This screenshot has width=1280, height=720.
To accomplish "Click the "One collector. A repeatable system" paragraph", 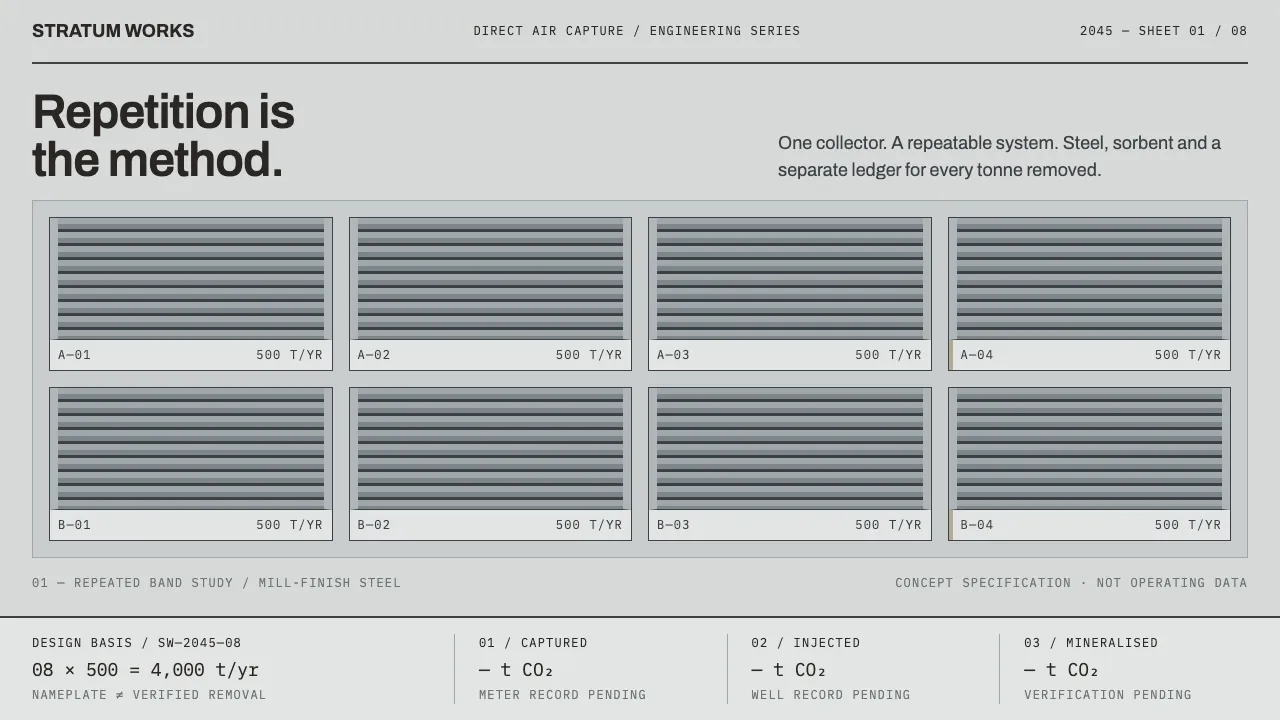I will [1000, 156].
